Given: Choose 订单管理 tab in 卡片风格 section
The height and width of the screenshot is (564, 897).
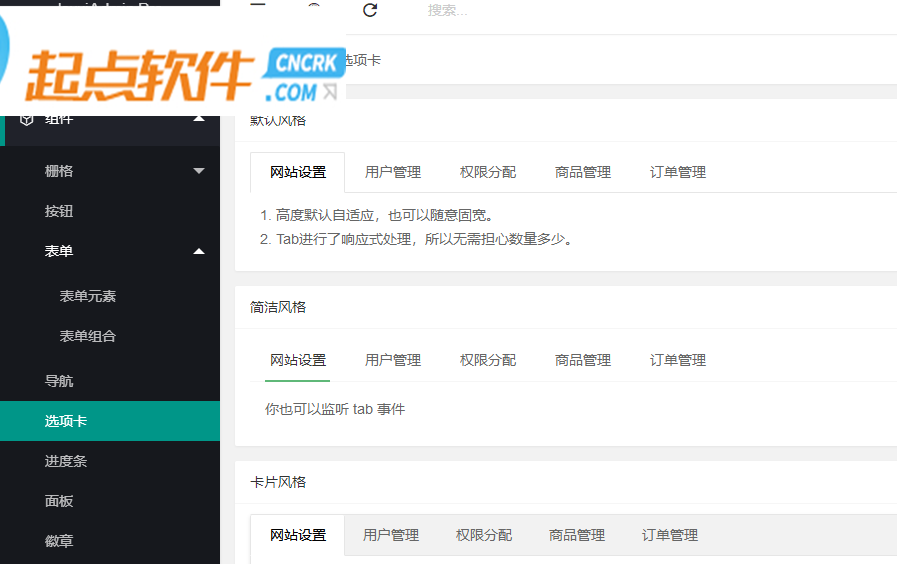Looking at the screenshot, I should coord(669,535).
